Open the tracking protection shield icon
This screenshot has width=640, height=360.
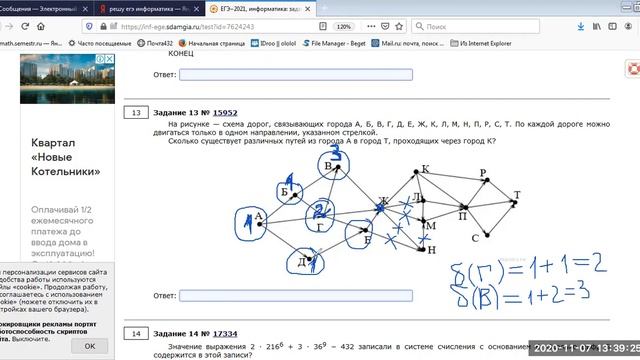pyautogui.click(x=89, y=27)
